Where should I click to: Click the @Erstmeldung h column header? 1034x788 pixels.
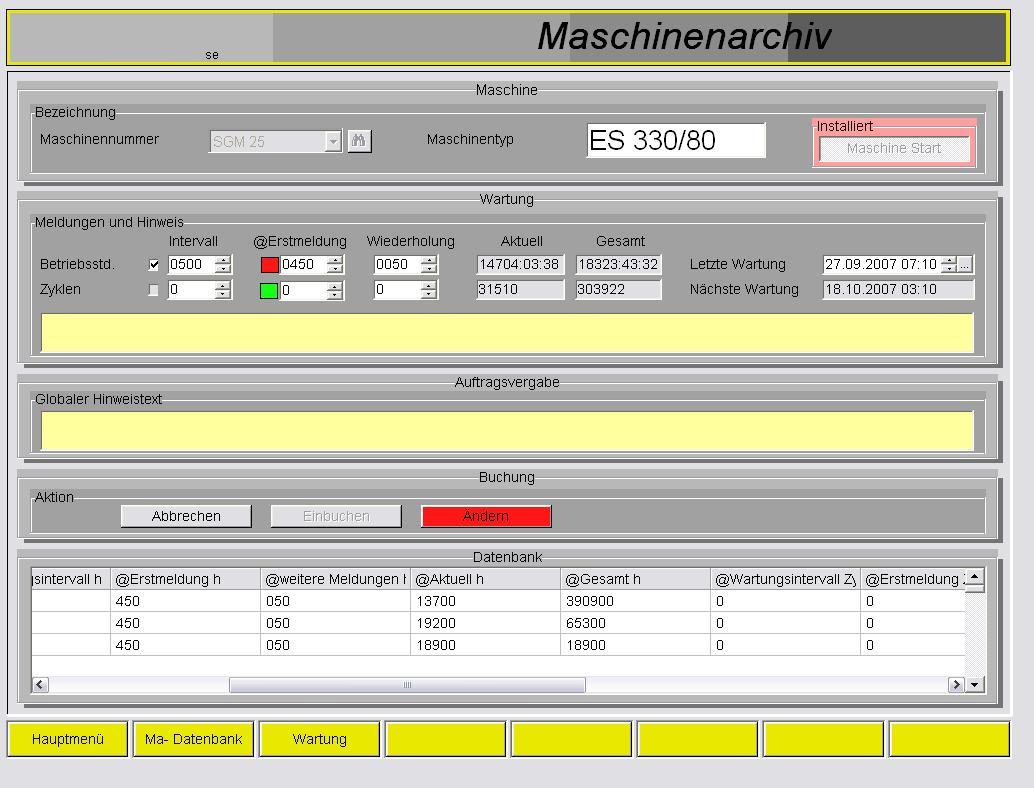pyautogui.click(x=185, y=579)
